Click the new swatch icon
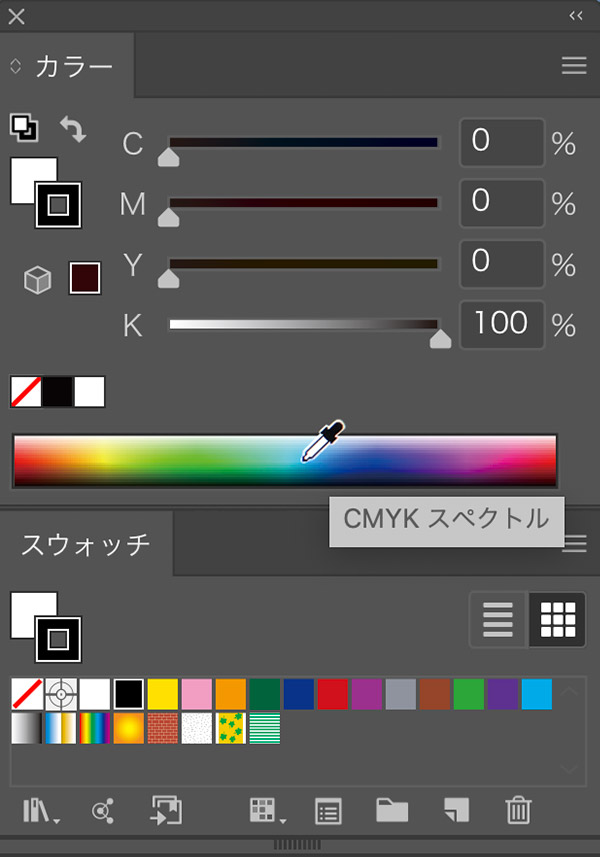 456,810
